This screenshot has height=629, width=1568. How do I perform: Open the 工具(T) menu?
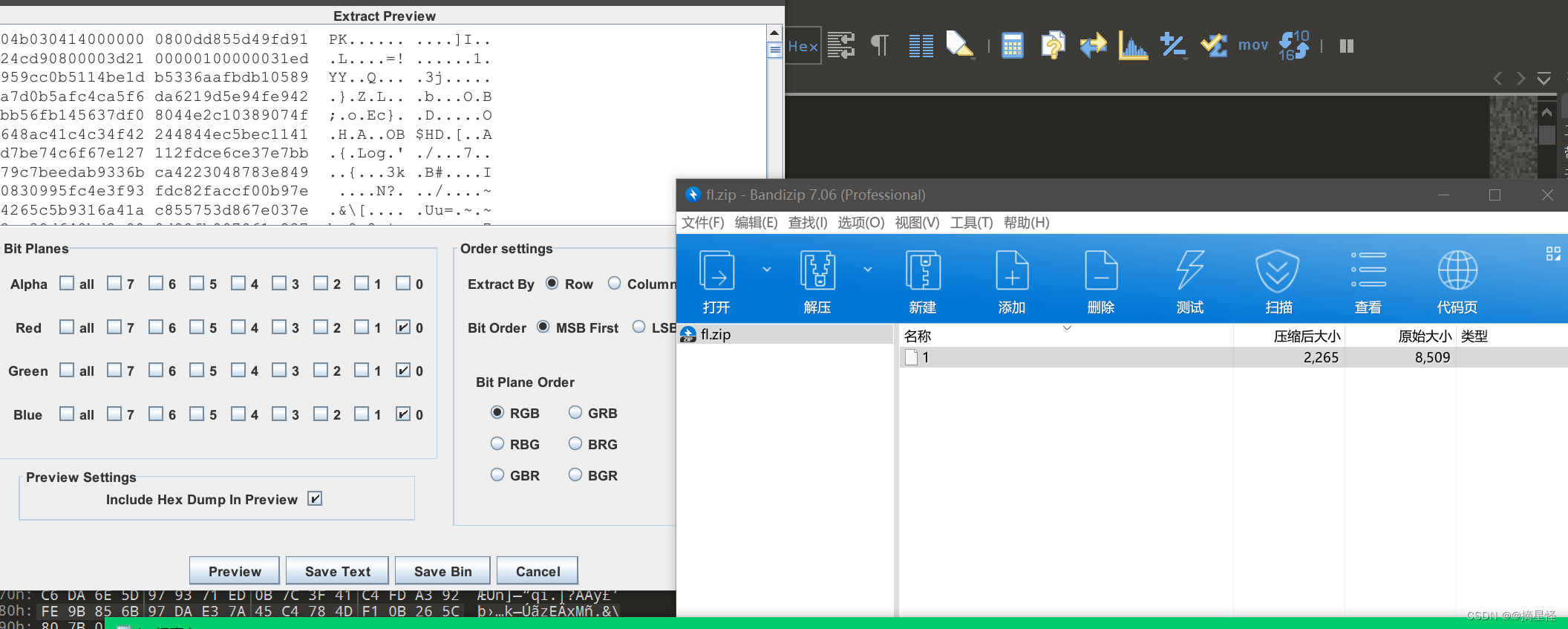[x=972, y=223]
